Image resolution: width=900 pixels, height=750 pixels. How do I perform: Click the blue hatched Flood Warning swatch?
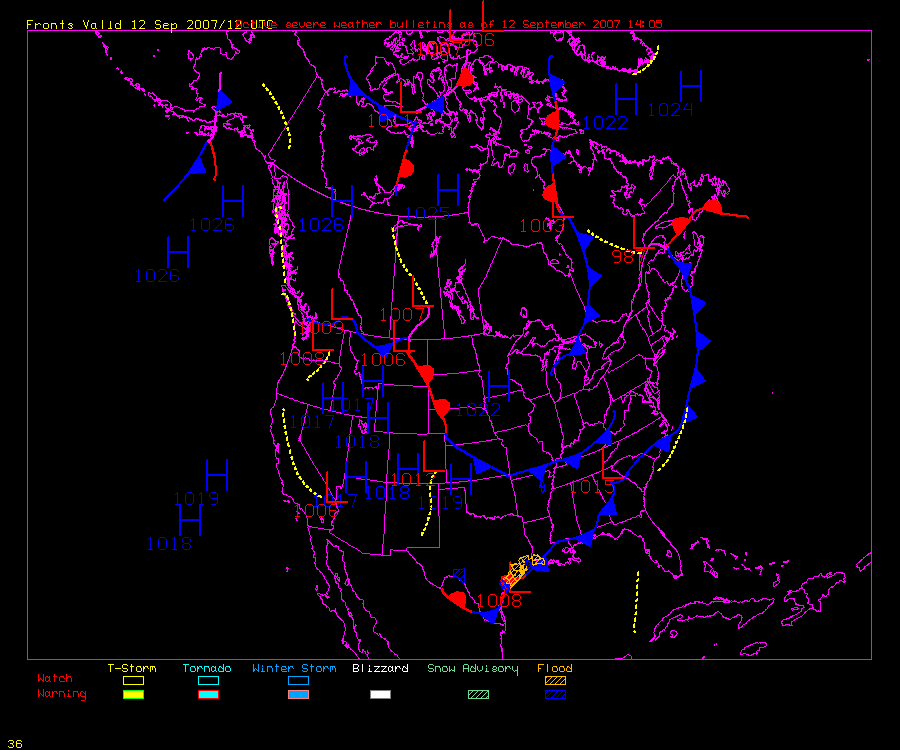(x=555, y=694)
